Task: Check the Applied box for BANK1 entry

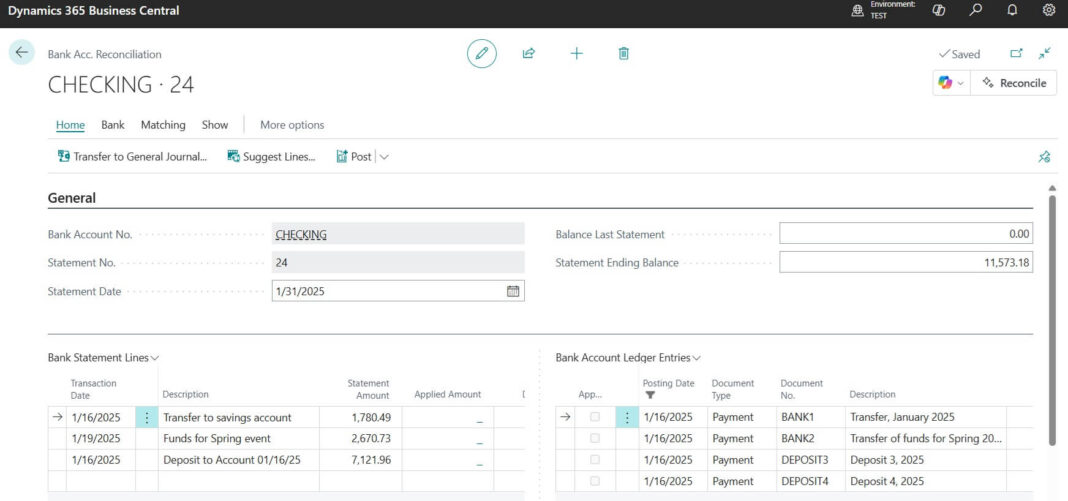Action: tap(595, 417)
